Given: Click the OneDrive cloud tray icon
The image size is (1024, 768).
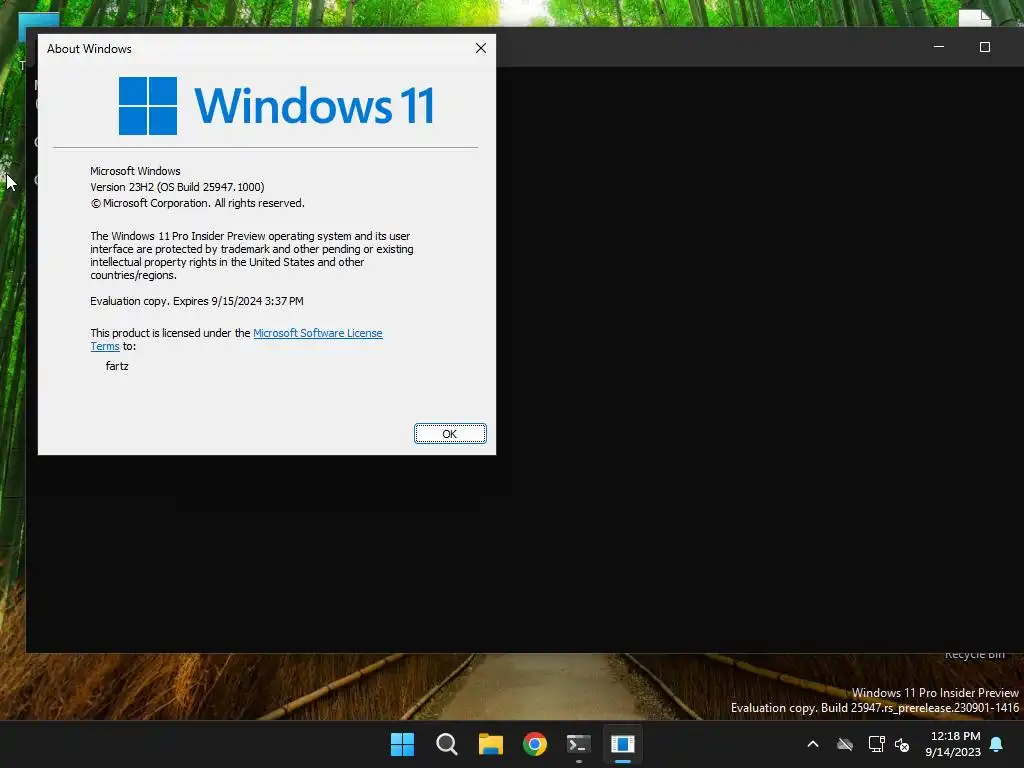Looking at the screenshot, I should tap(845, 744).
